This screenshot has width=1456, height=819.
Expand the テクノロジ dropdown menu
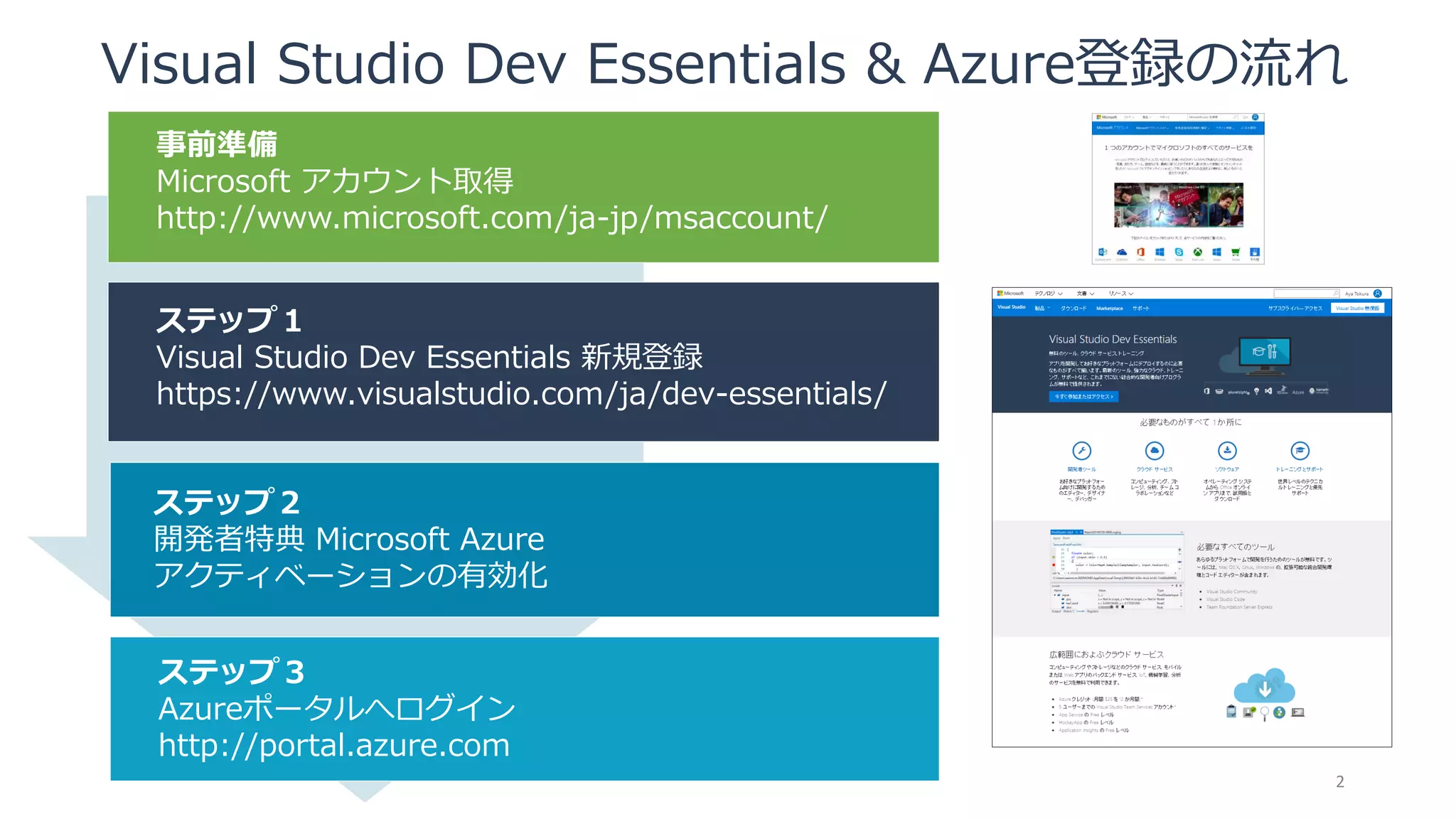tap(1049, 294)
